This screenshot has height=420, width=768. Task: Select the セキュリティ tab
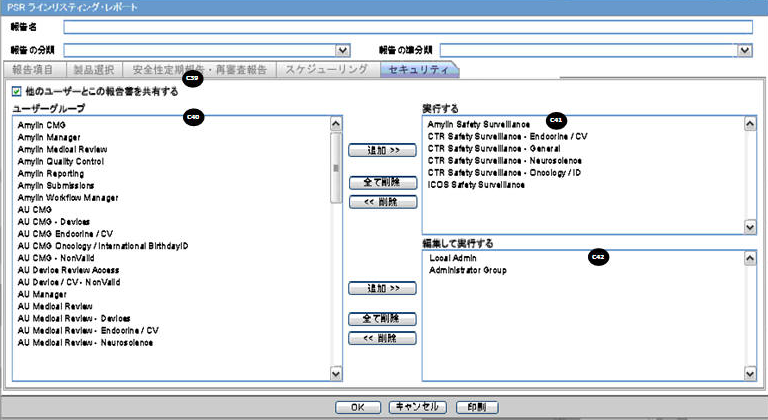(419, 70)
